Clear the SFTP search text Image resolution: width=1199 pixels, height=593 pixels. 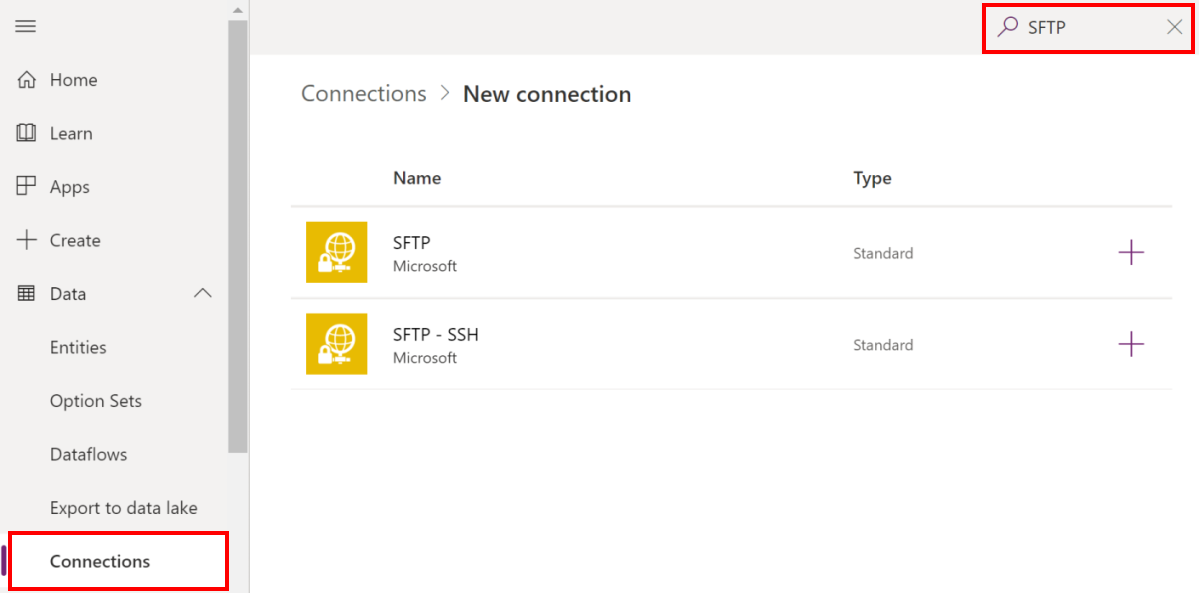[1175, 28]
